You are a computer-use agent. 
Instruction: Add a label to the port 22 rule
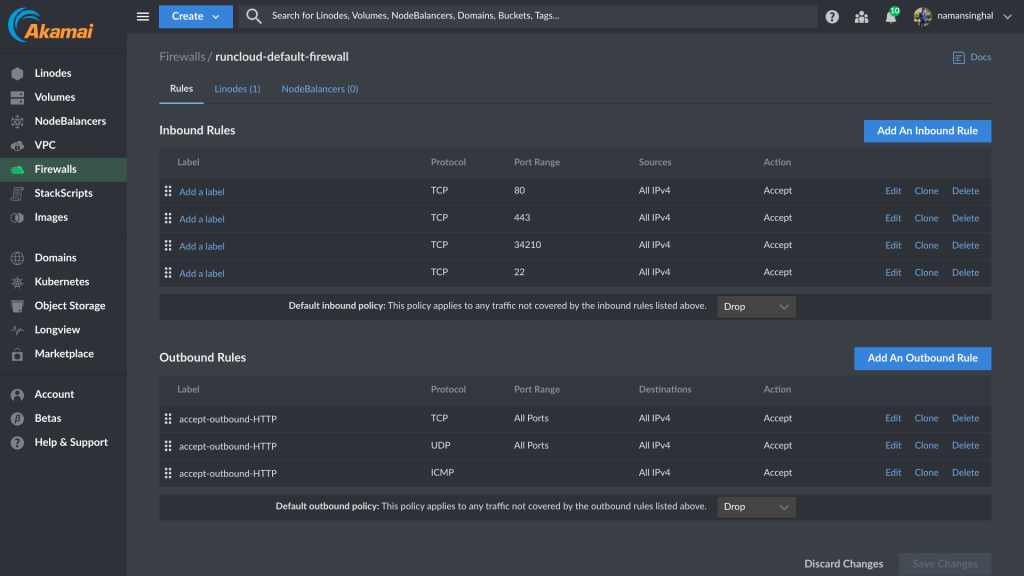point(202,274)
